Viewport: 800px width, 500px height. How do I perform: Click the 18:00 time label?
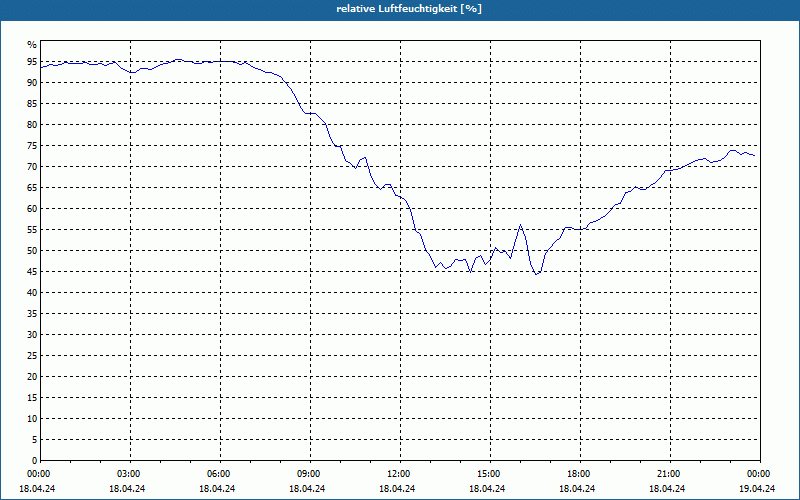[x=580, y=474]
